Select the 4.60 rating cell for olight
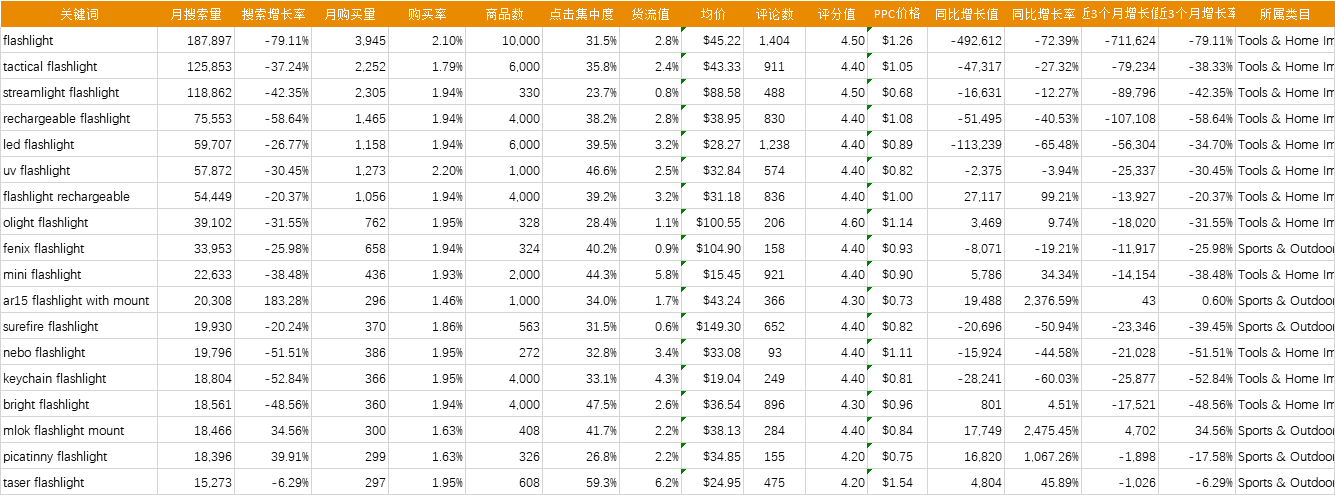Viewport: 1335px width, 495px height. 836,223
